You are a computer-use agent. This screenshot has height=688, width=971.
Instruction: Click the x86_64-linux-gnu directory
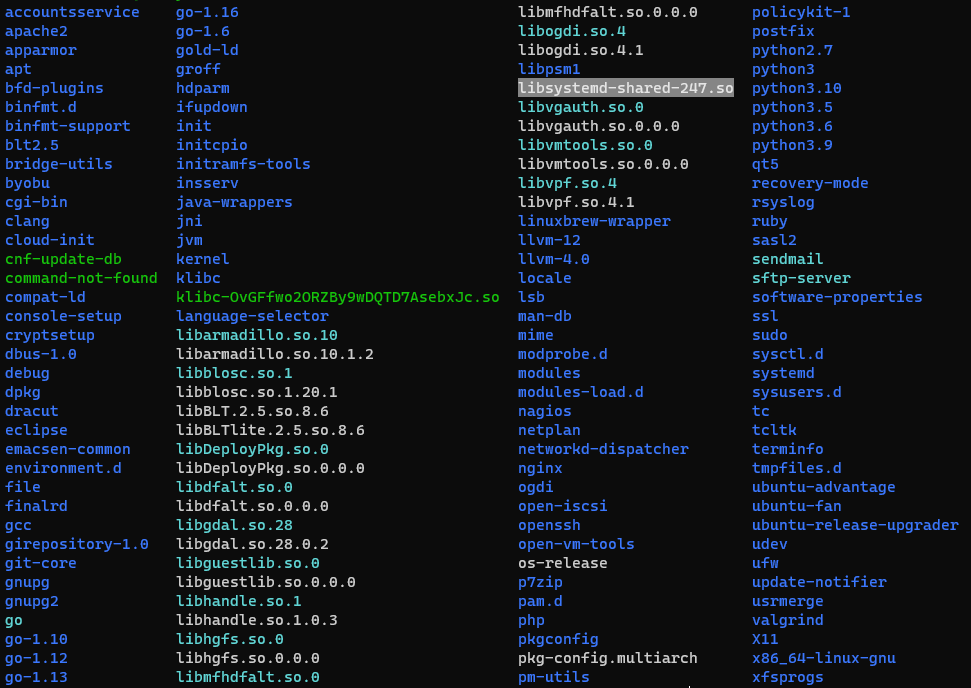(824, 658)
